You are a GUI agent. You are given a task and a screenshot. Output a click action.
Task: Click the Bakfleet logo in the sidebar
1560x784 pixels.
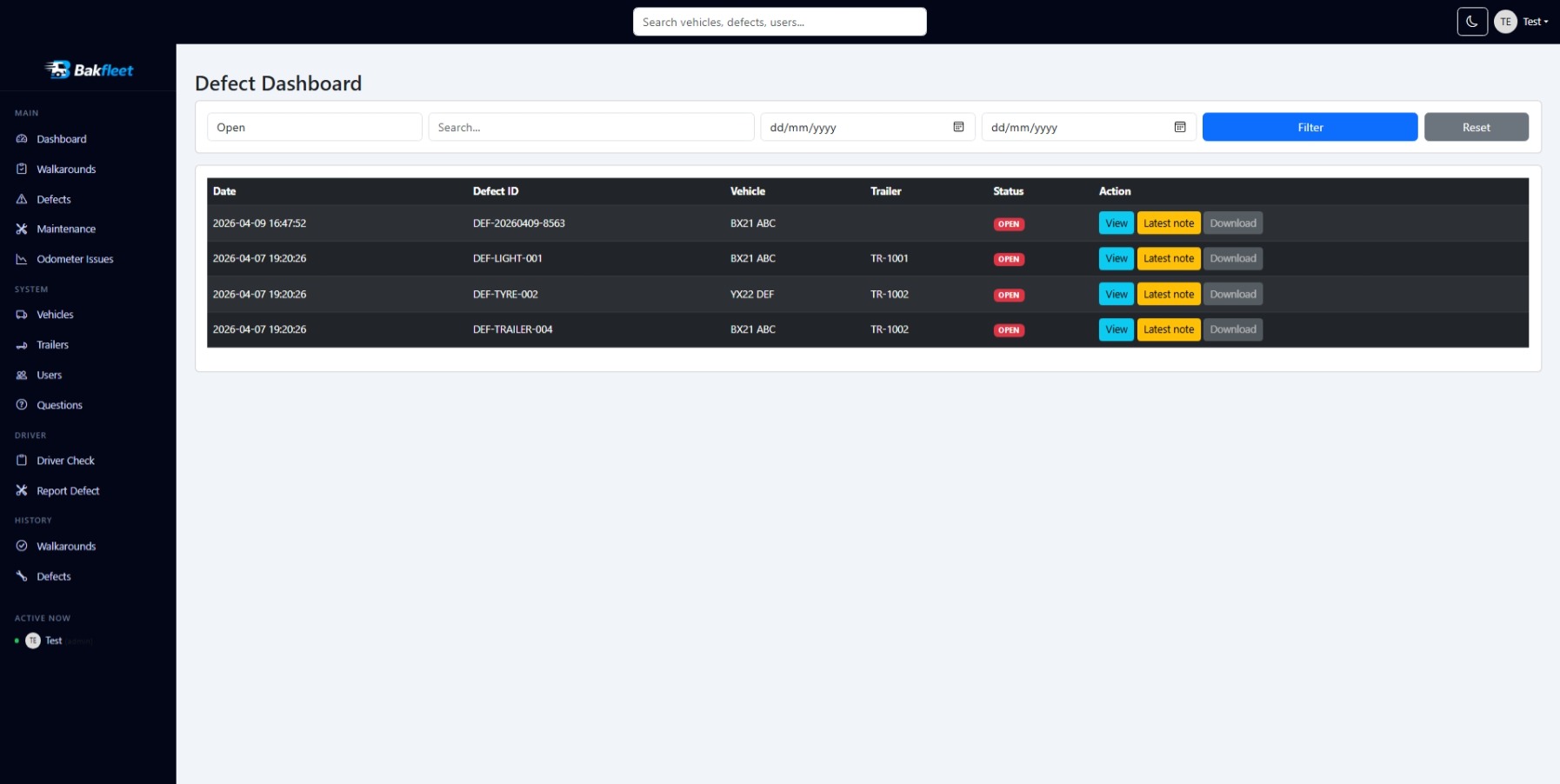89,70
